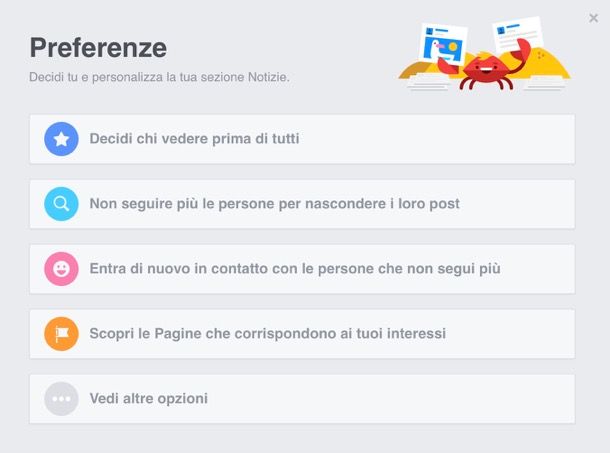The width and height of the screenshot is (610, 453).
Task: Click "nascondere i loro post" text
Action: (382, 204)
